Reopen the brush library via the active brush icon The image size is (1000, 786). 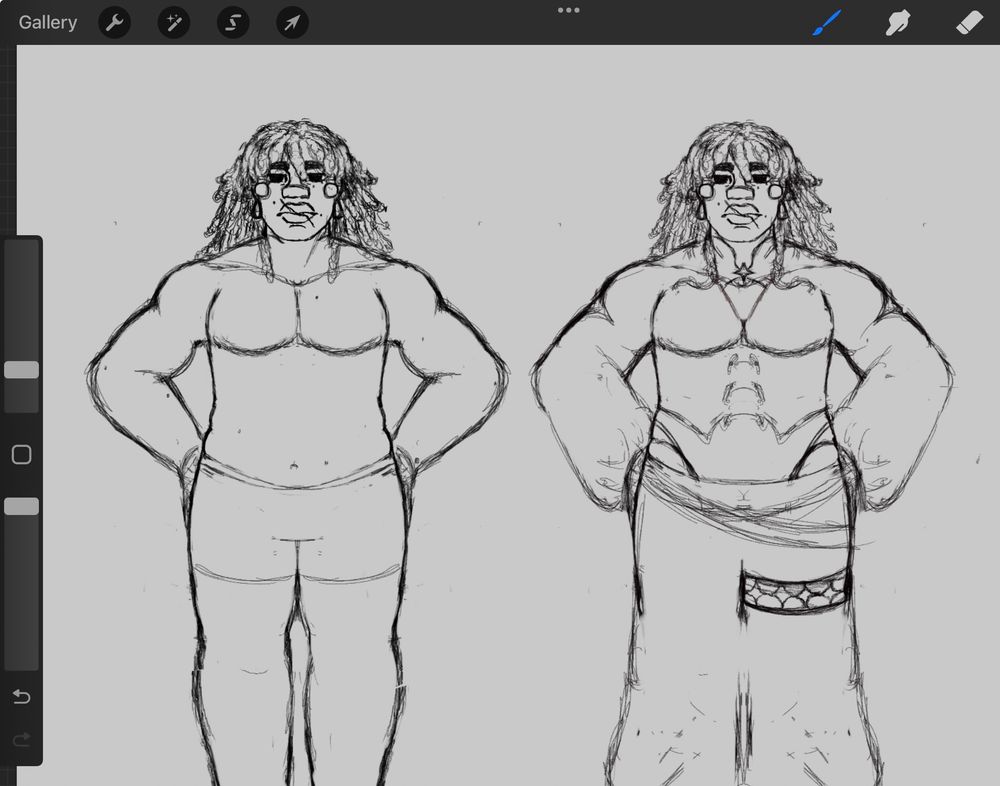pos(826,22)
